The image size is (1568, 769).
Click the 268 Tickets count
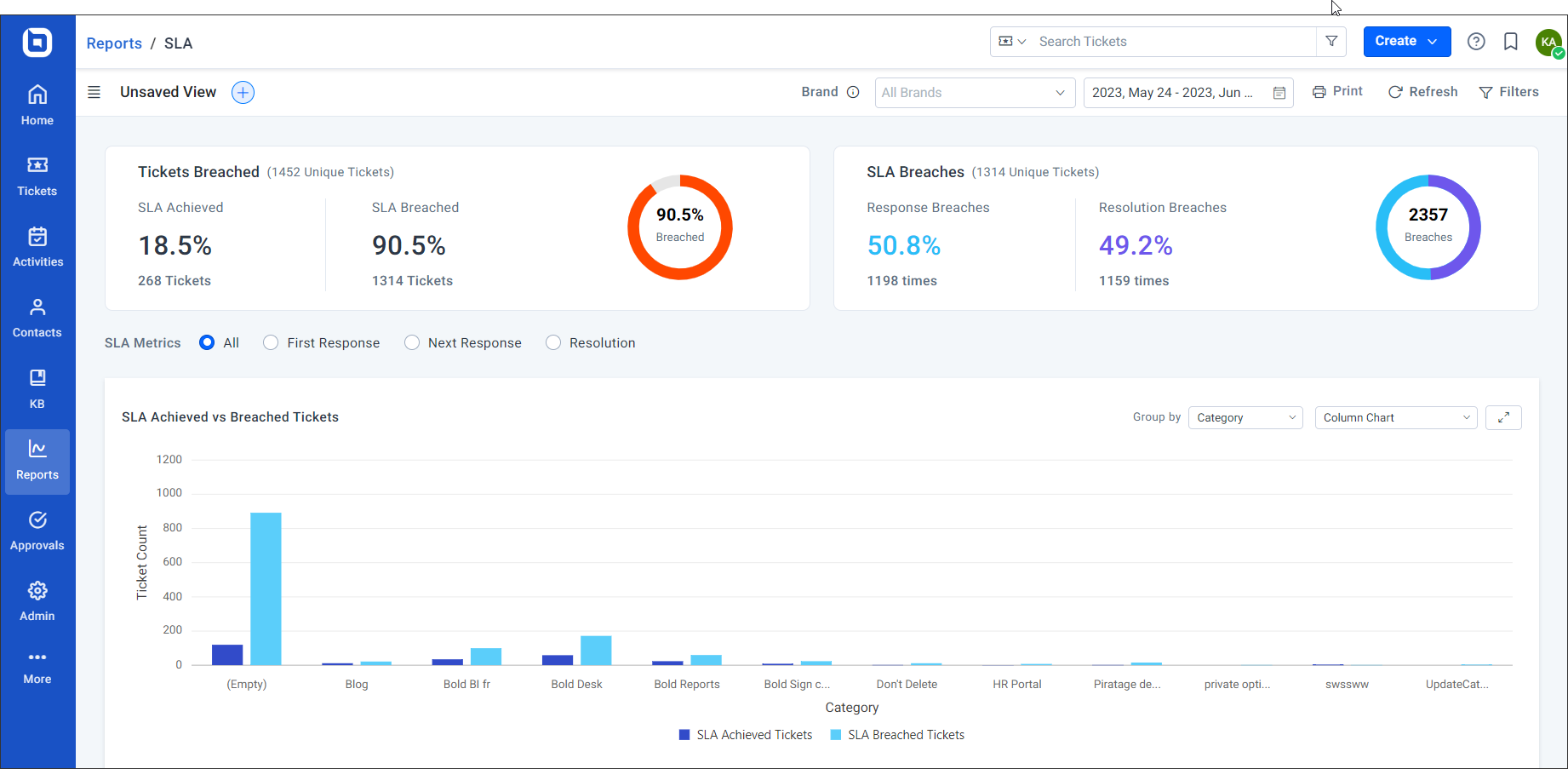[x=175, y=280]
